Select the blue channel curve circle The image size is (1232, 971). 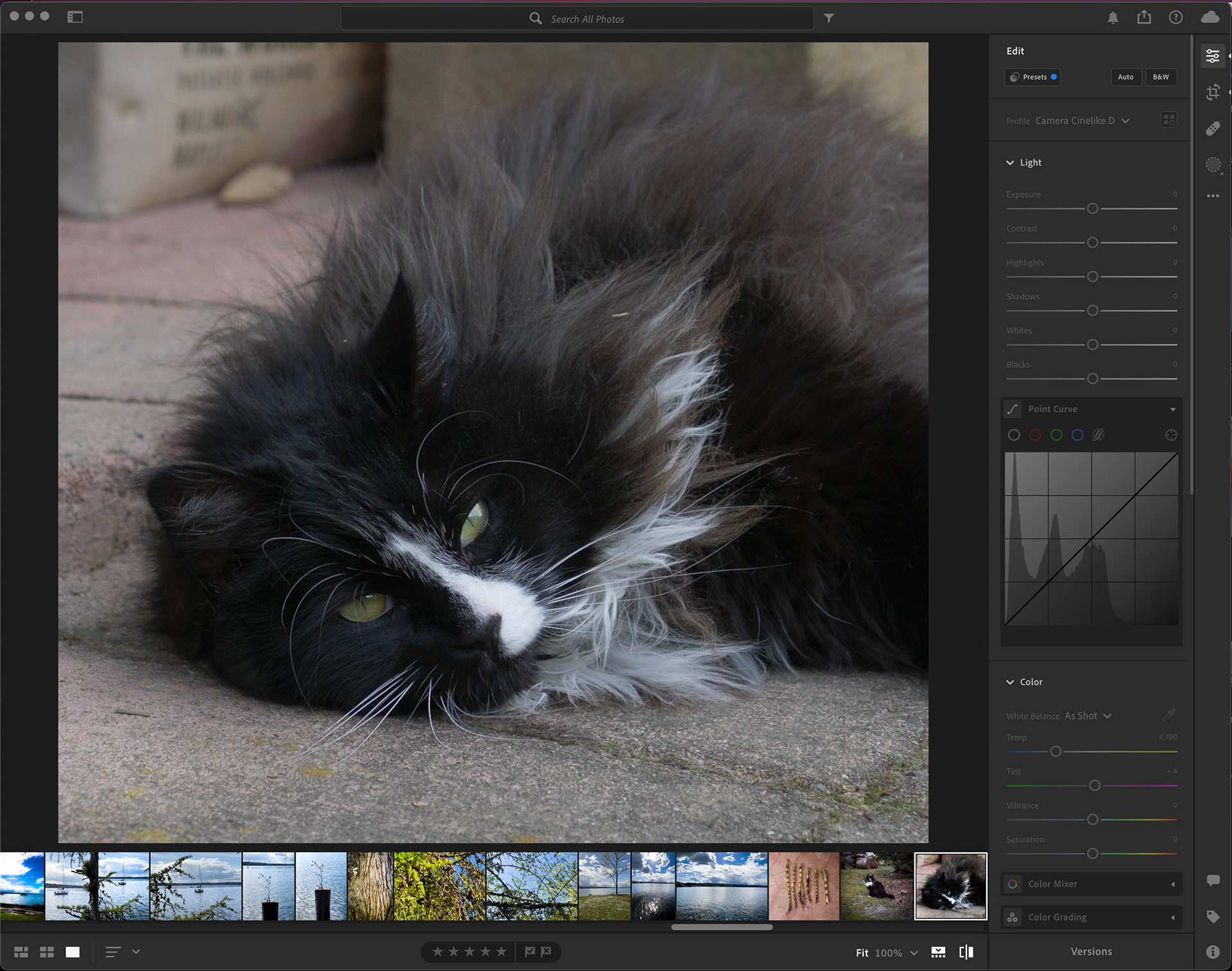coord(1077,435)
